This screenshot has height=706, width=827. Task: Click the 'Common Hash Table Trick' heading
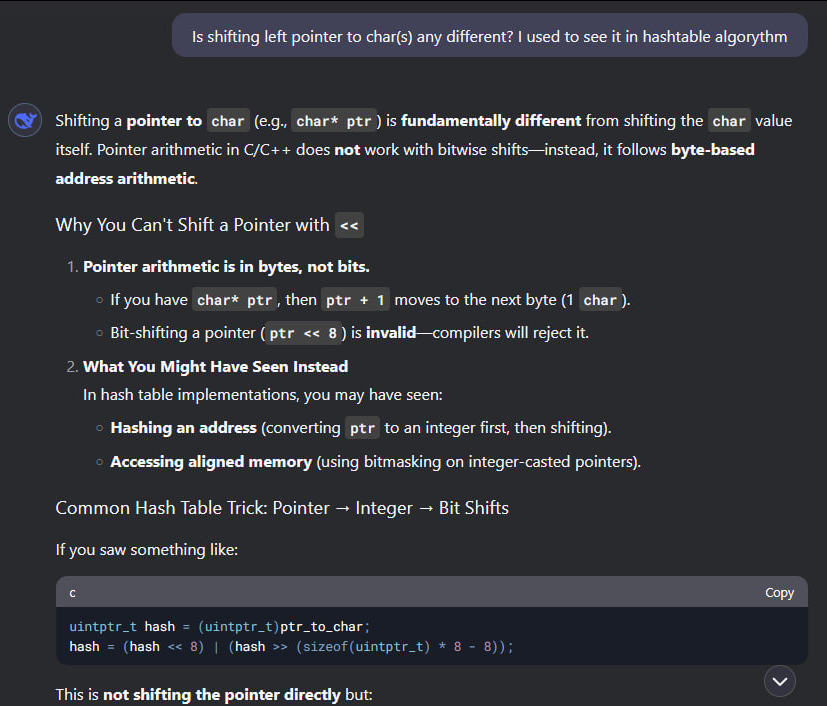tap(282, 508)
